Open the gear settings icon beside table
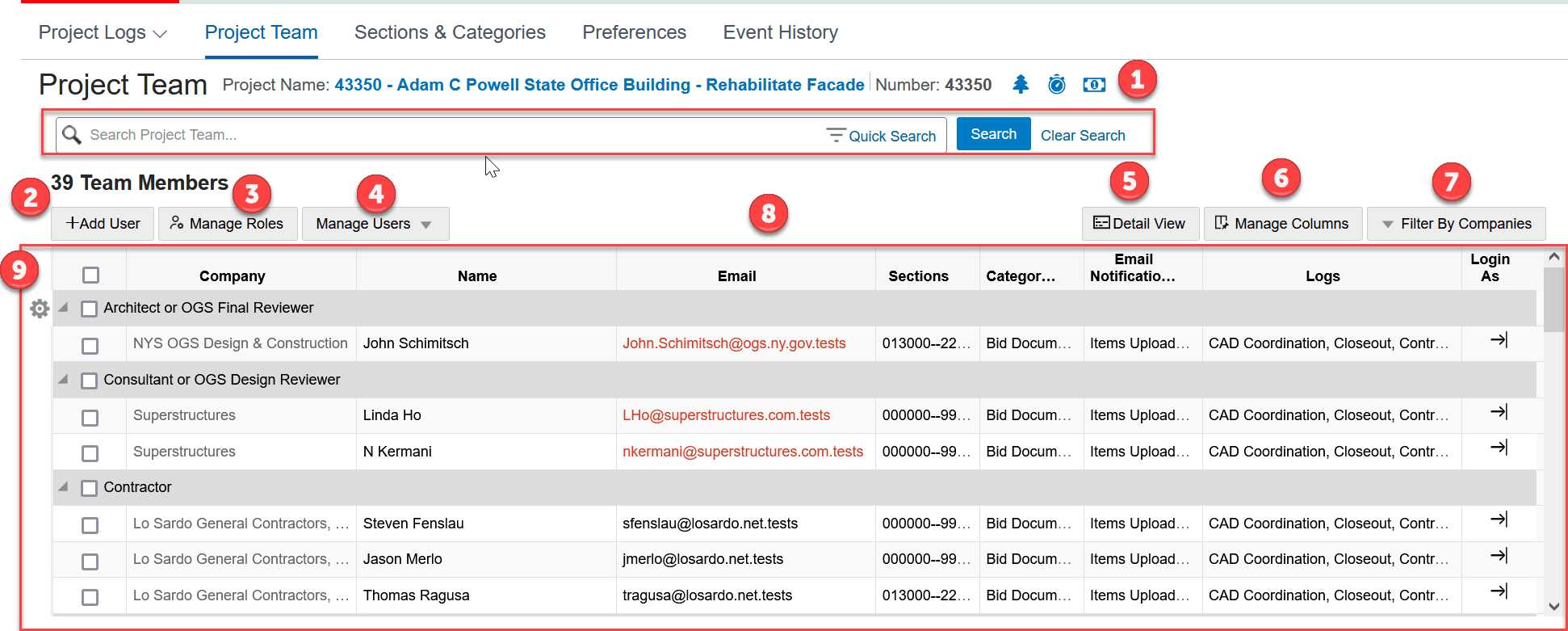The image size is (1568, 631). 40,309
